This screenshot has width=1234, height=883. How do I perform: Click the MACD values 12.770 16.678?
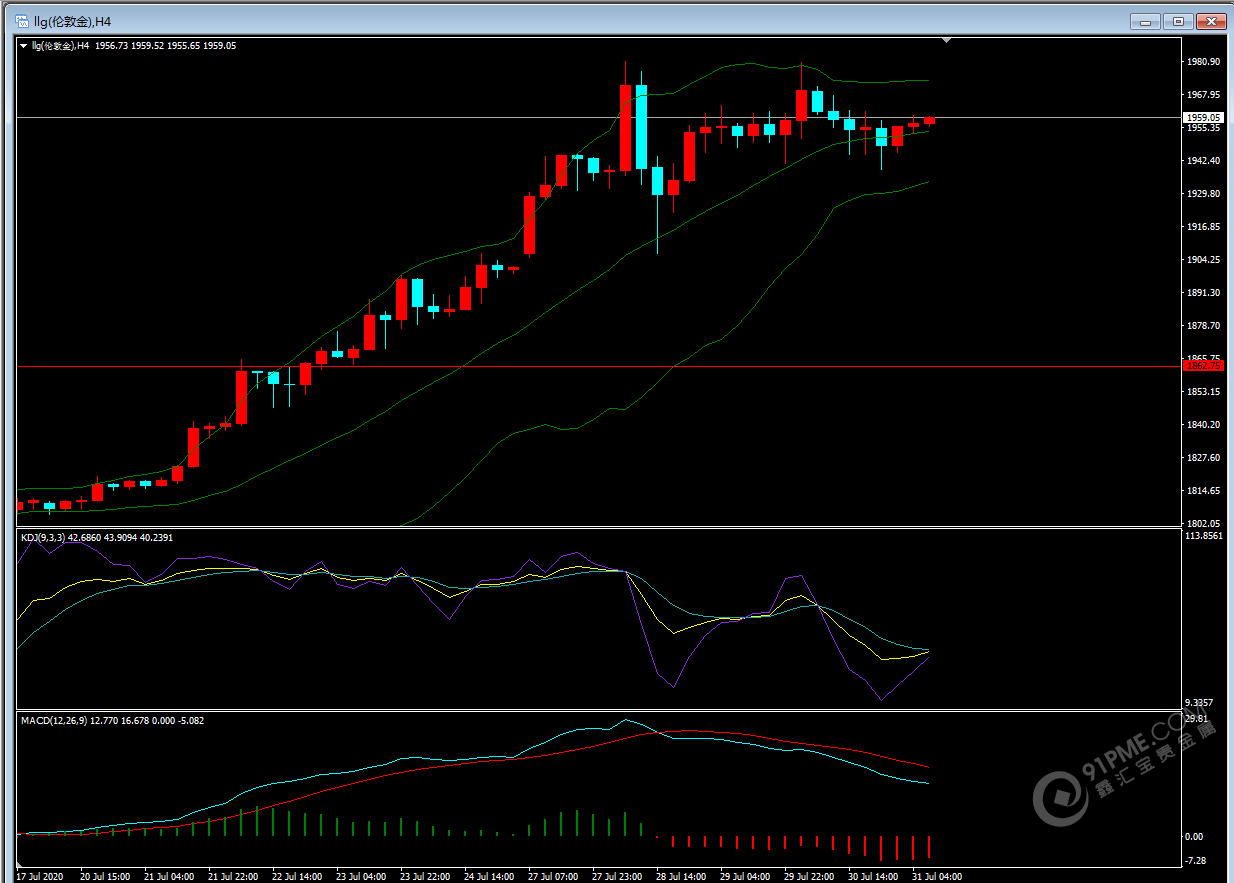(118, 720)
